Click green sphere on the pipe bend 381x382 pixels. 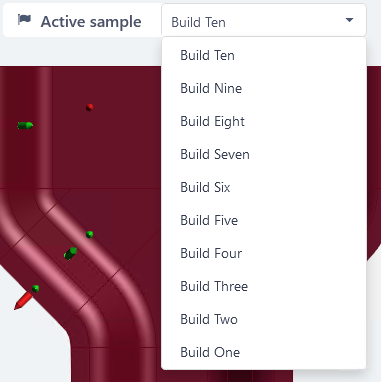pos(89,234)
